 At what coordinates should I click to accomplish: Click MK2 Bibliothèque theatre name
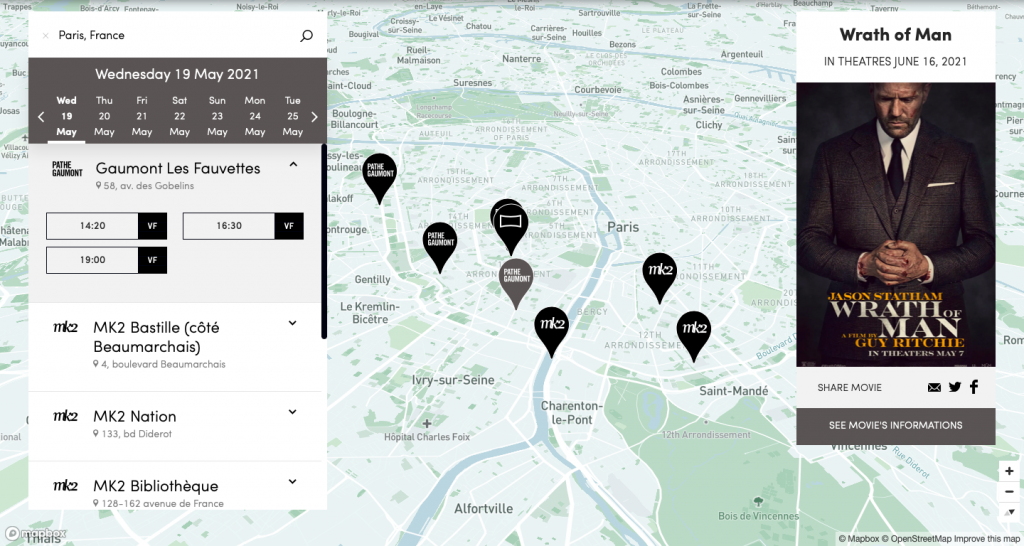tap(155, 486)
